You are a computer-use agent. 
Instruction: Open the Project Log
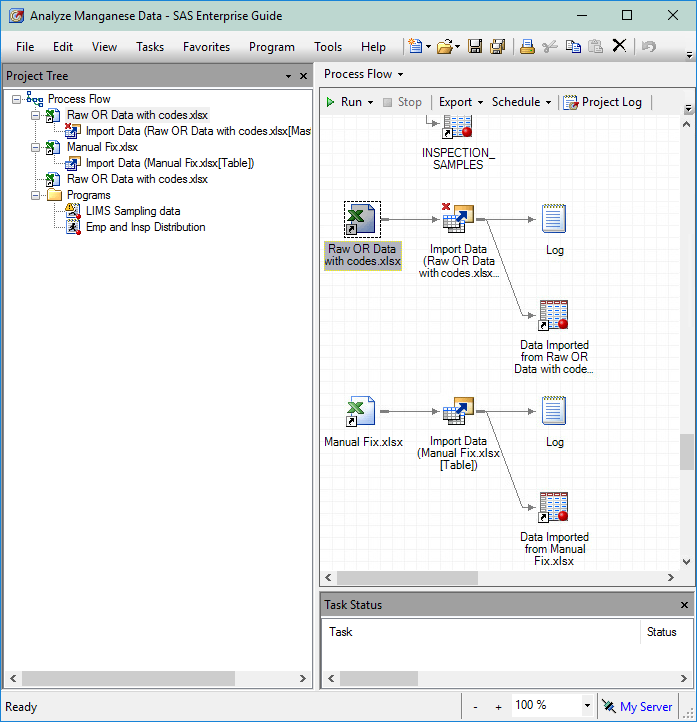[603, 102]
